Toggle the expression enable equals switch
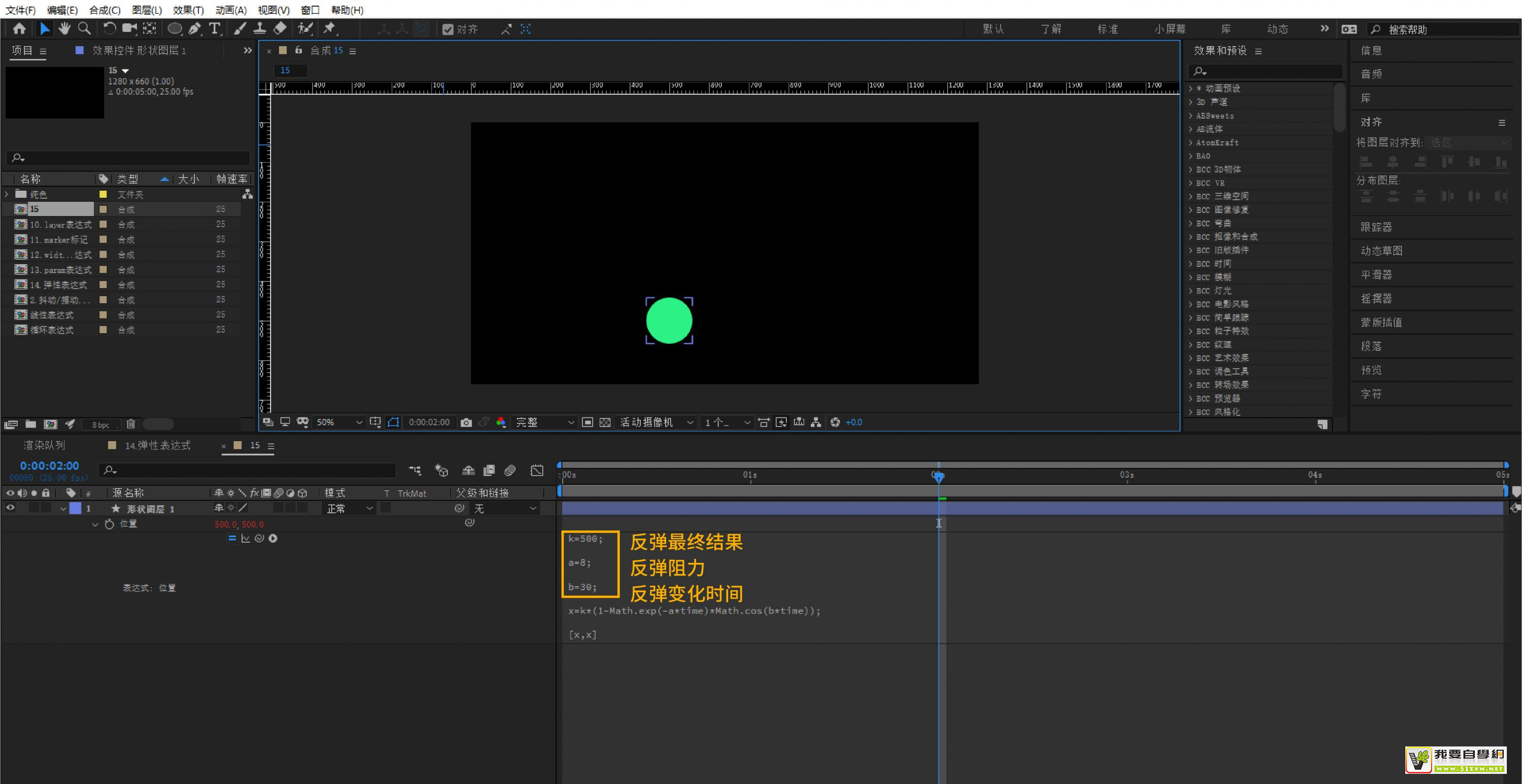The image size is (1522, 784). [232, 538]
